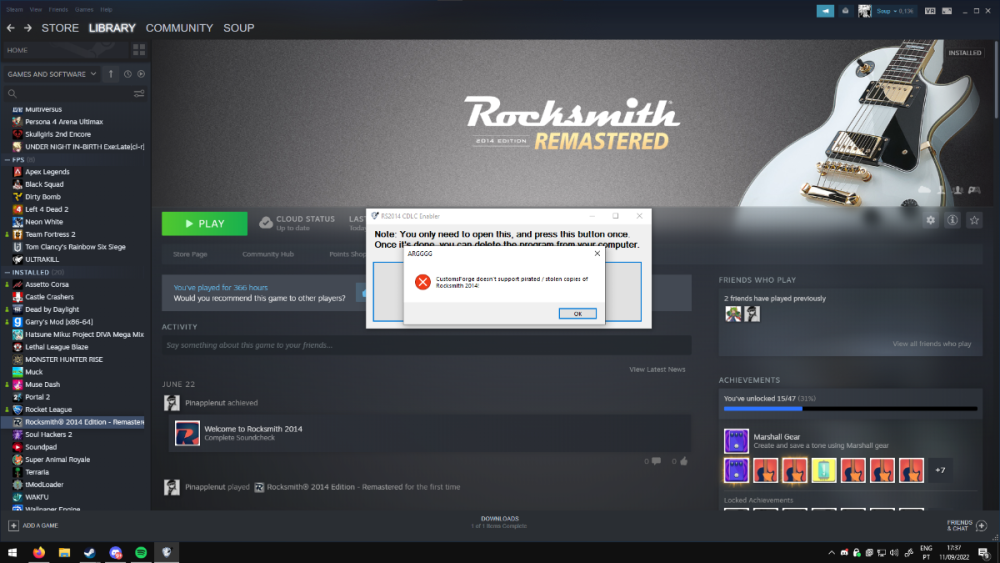Viewport: 1000px width, 563px height.
Task: Add Rocksmith to favorites star
Action: pyautogui.click(x=974, y=220)
